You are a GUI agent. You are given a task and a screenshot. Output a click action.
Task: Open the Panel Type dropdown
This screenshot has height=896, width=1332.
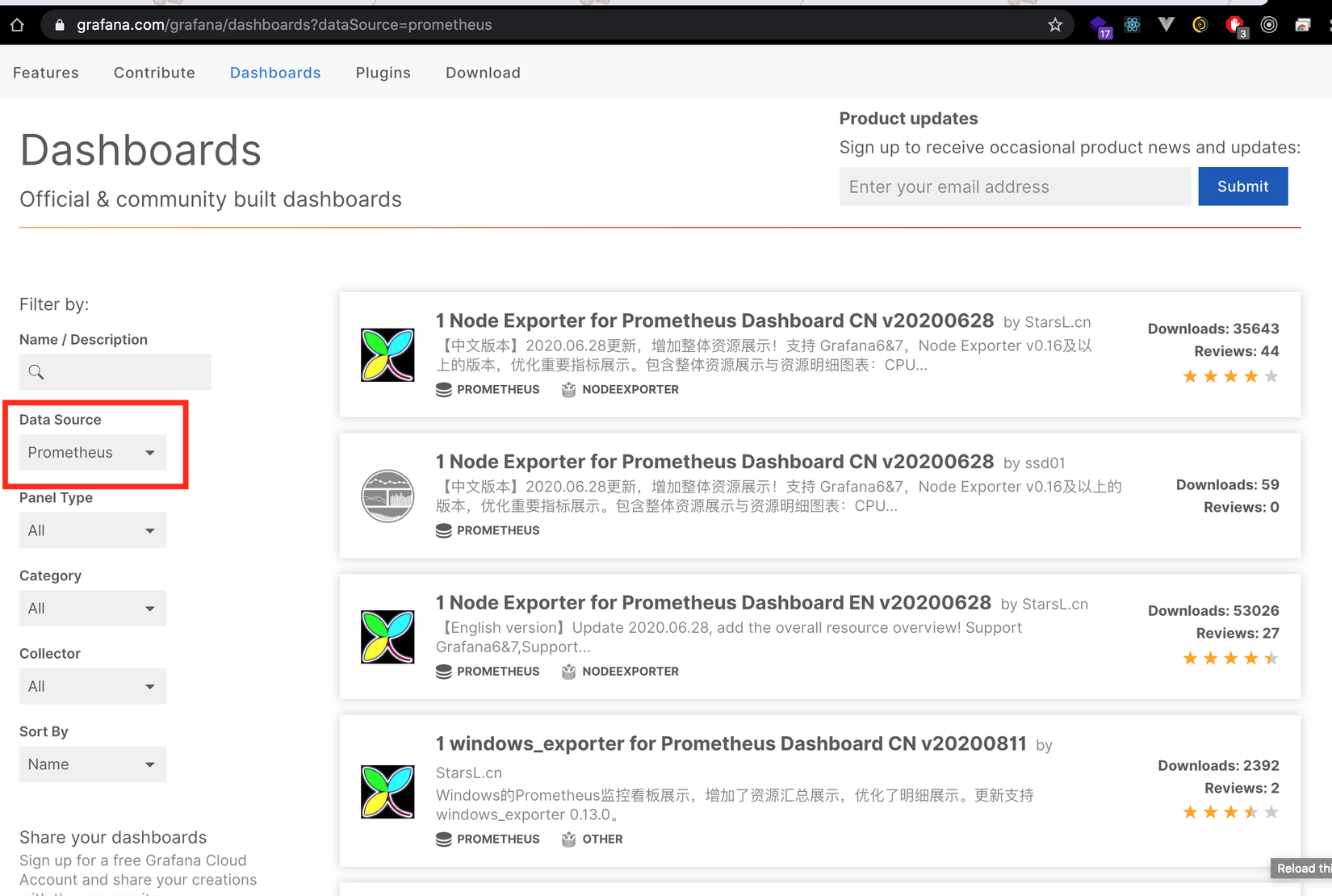[93, 530]
